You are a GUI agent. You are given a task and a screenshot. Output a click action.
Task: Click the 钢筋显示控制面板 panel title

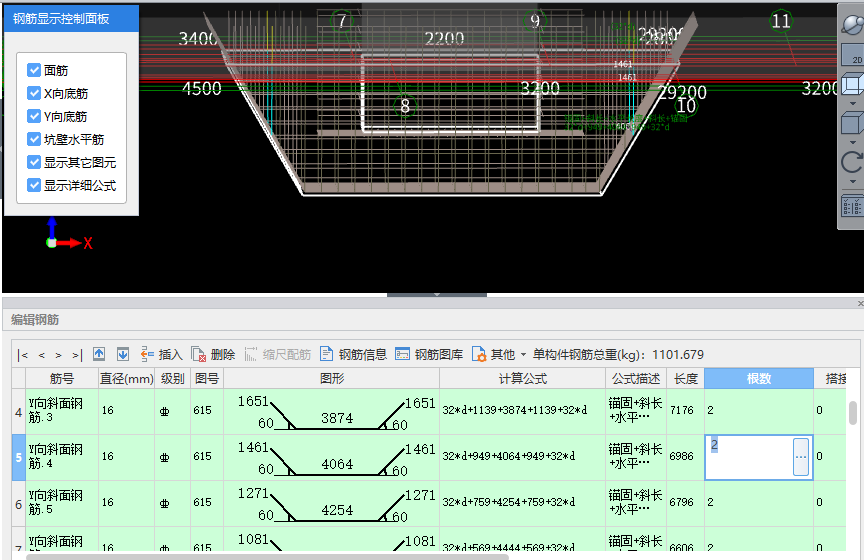61,19
